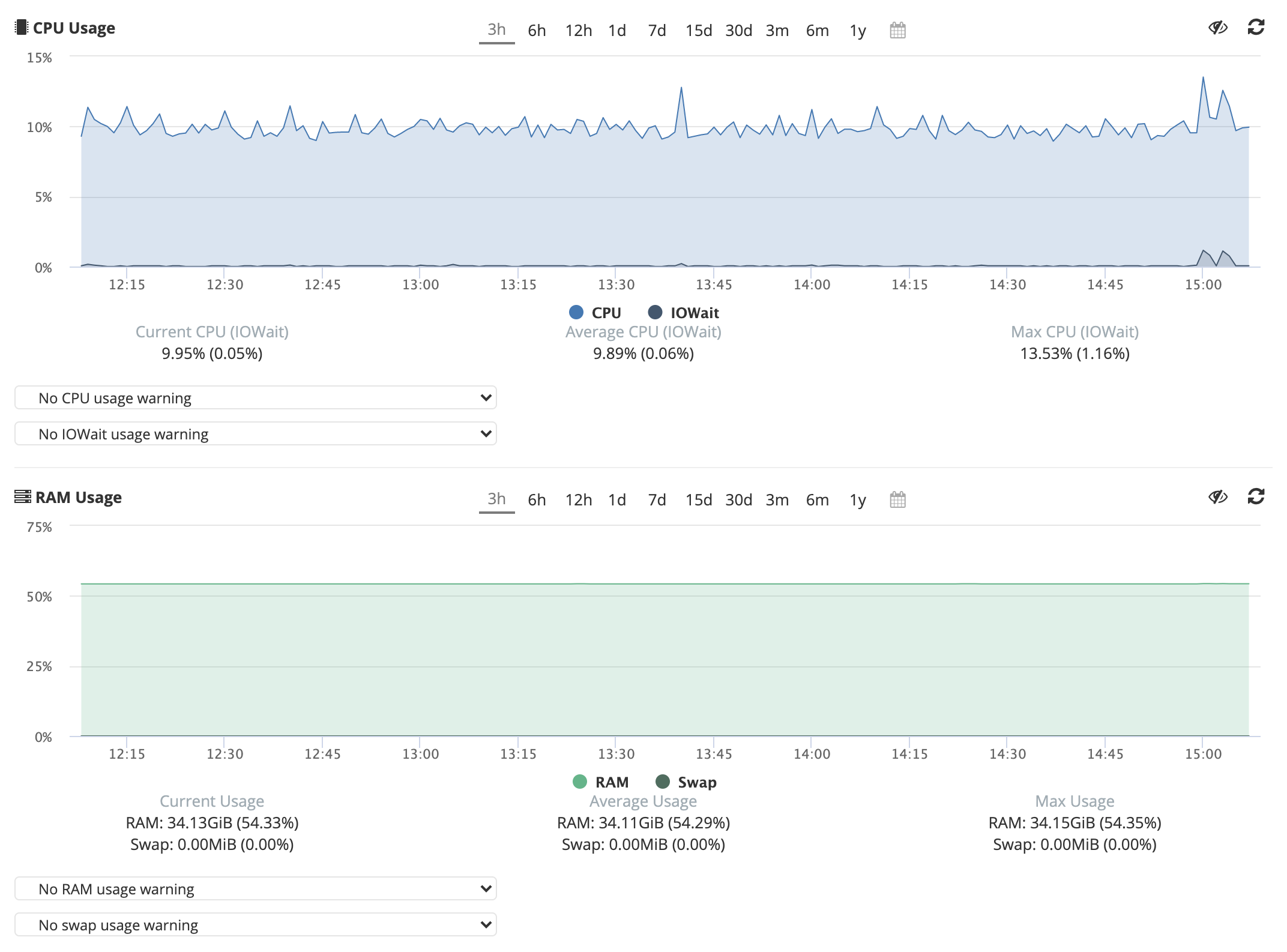1287x952 pixels.
Task: Open the IOWait usage warning dropdown
Action: pyautogui.click(x=256, y=434)
